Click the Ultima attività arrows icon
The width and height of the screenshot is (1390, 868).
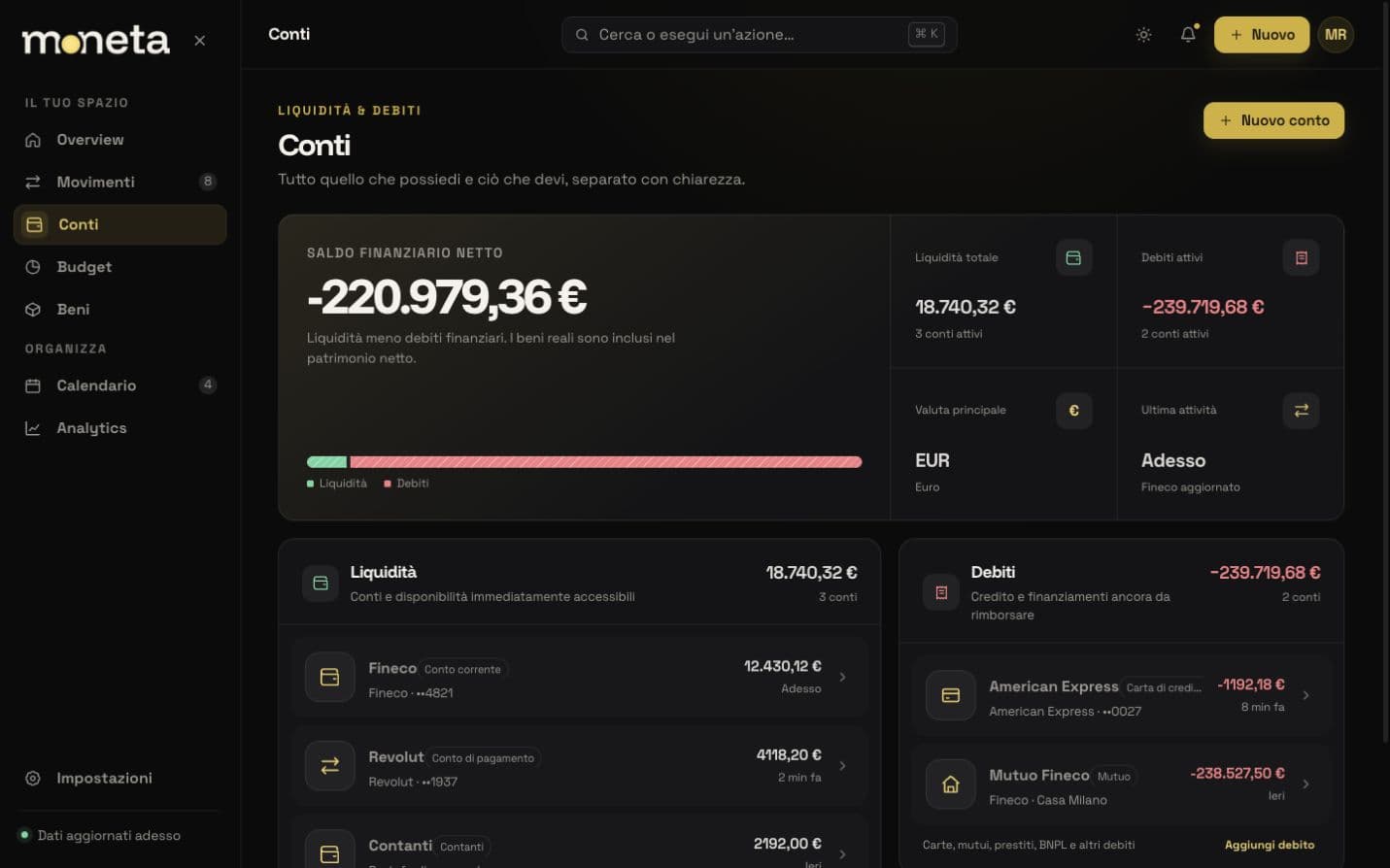coord(1301,411)
